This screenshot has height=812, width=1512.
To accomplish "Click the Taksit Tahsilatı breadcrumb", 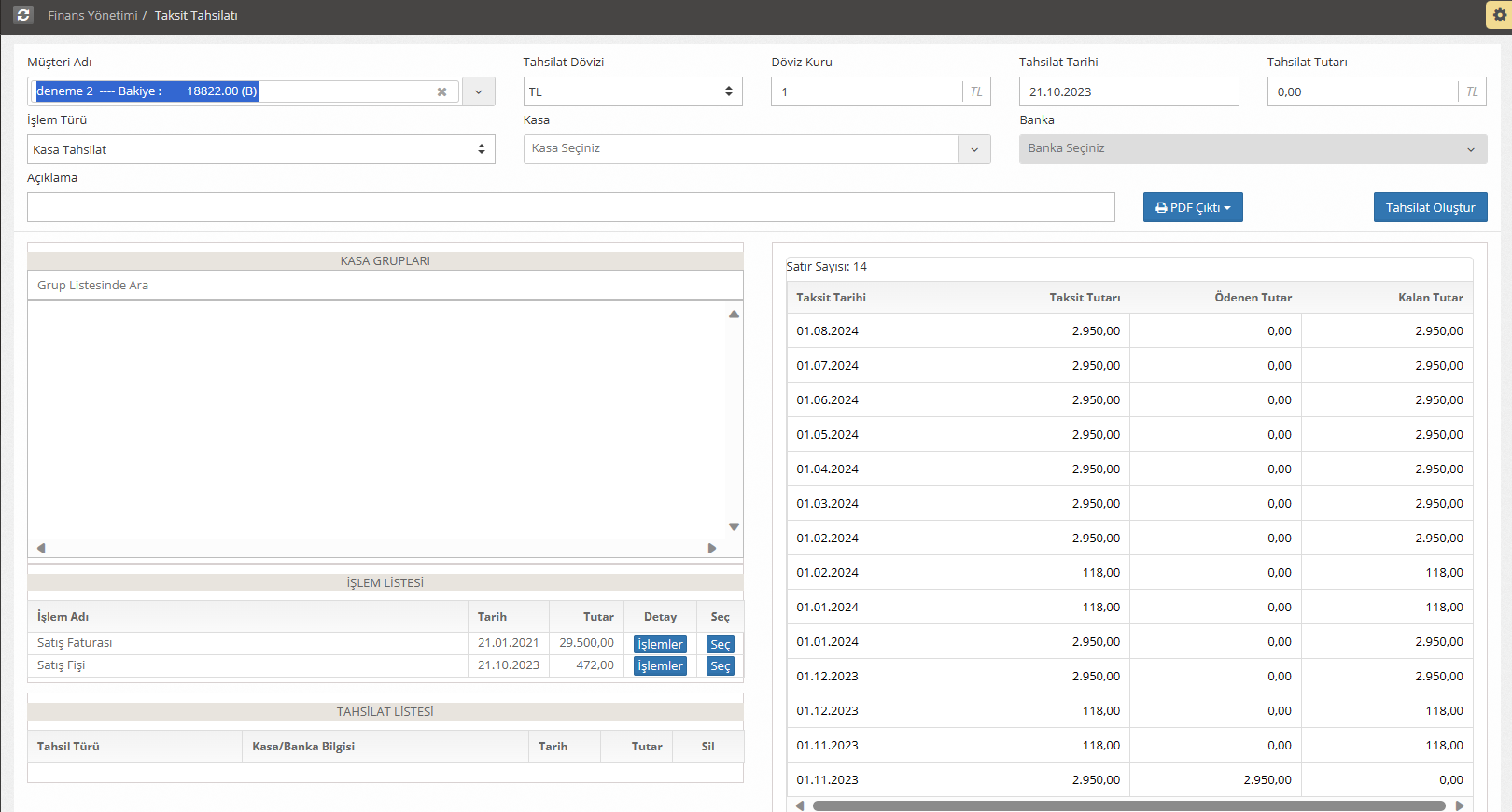I will [196, 15].
